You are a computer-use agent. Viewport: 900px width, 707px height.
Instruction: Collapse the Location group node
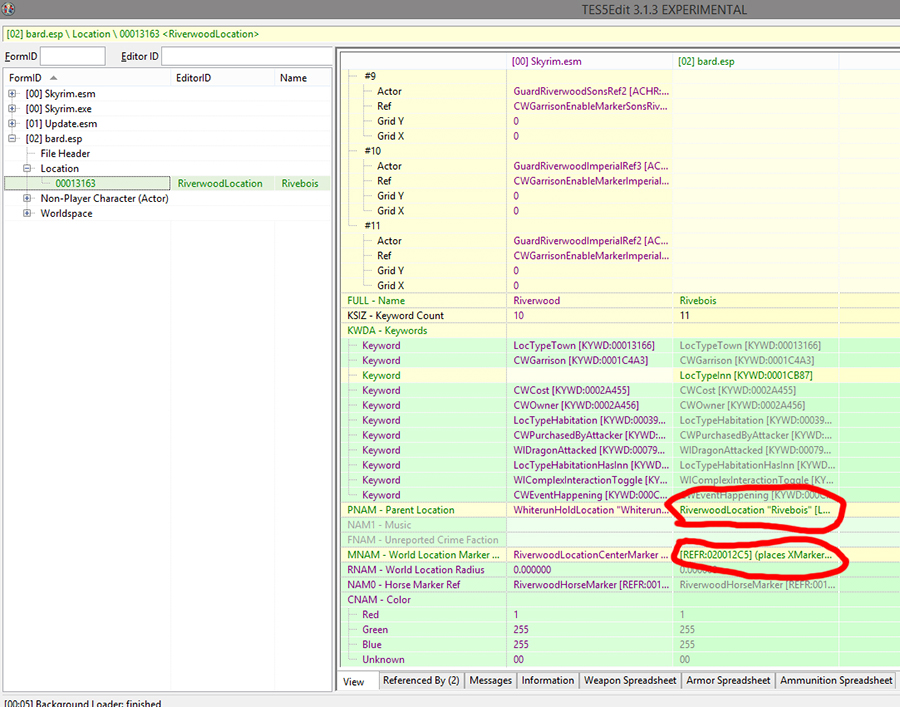(x=26, y=168)
